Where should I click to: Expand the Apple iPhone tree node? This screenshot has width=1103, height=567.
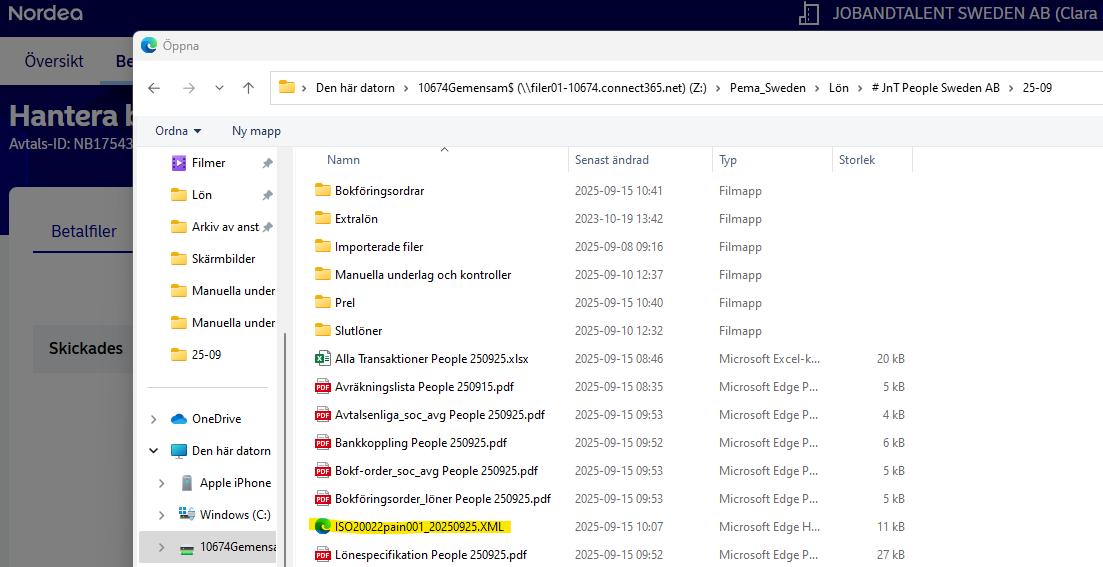[162, 483]
